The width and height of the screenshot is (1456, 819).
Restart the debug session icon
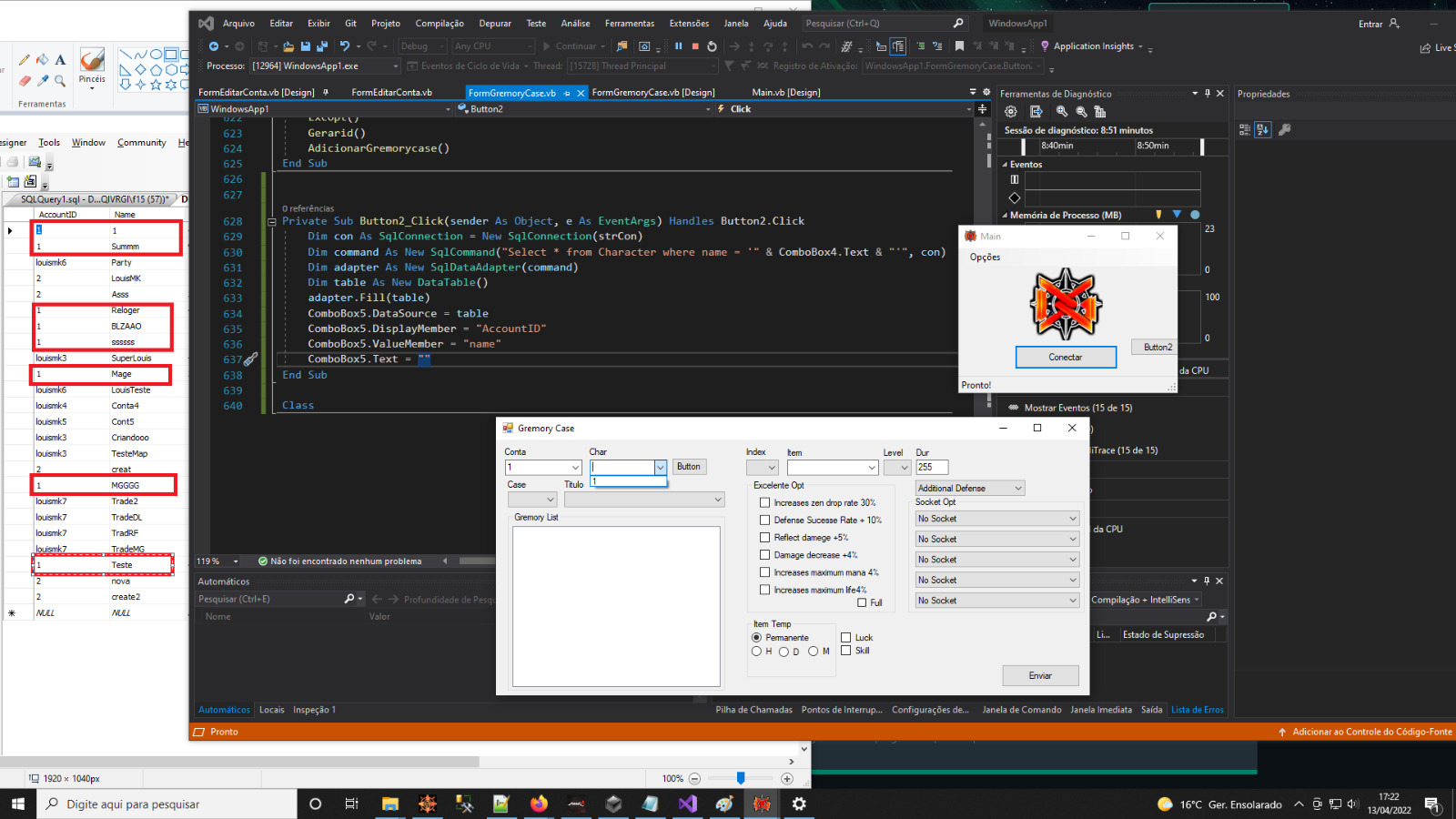tap(712, 46)
